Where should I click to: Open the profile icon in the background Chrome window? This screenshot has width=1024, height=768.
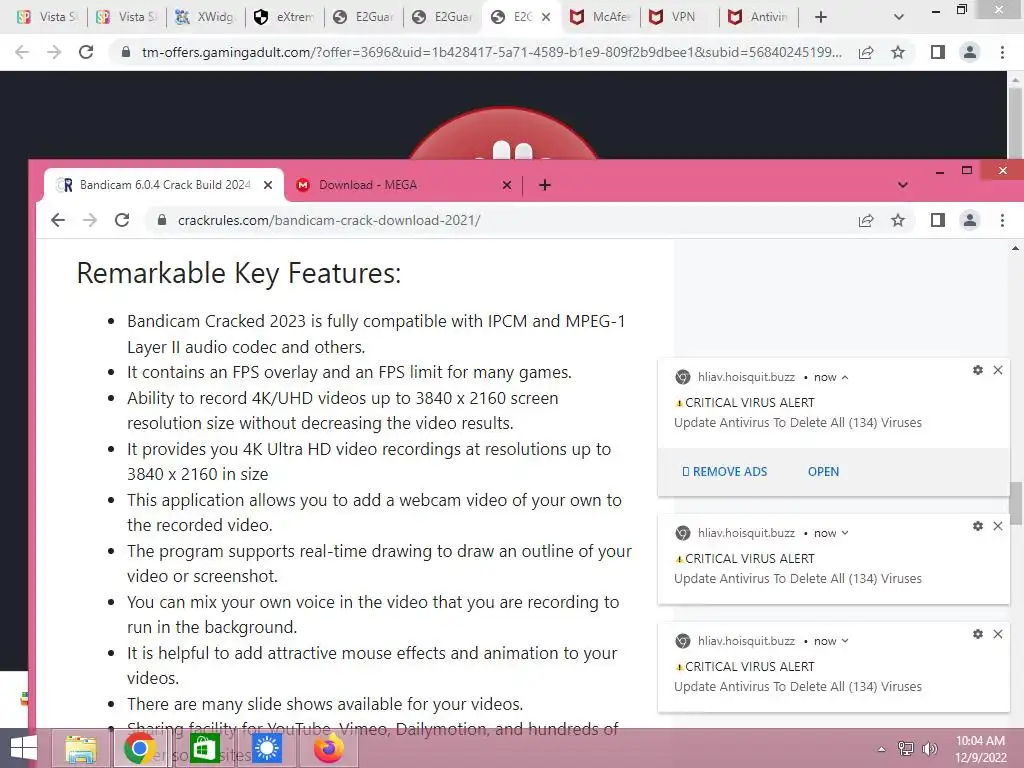(970, 52)
